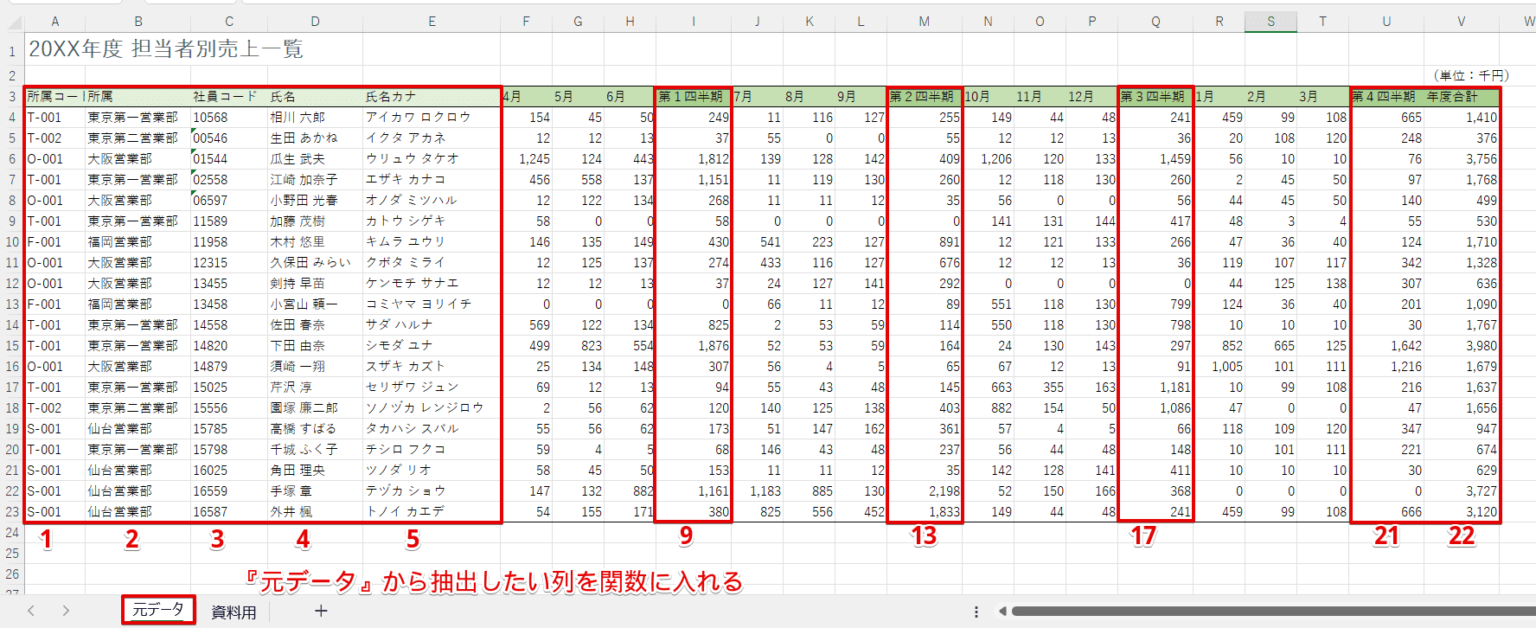The image size is (1536, 628).
Task: Switch to the 元データ sheet tab
Action: [158, 610]
